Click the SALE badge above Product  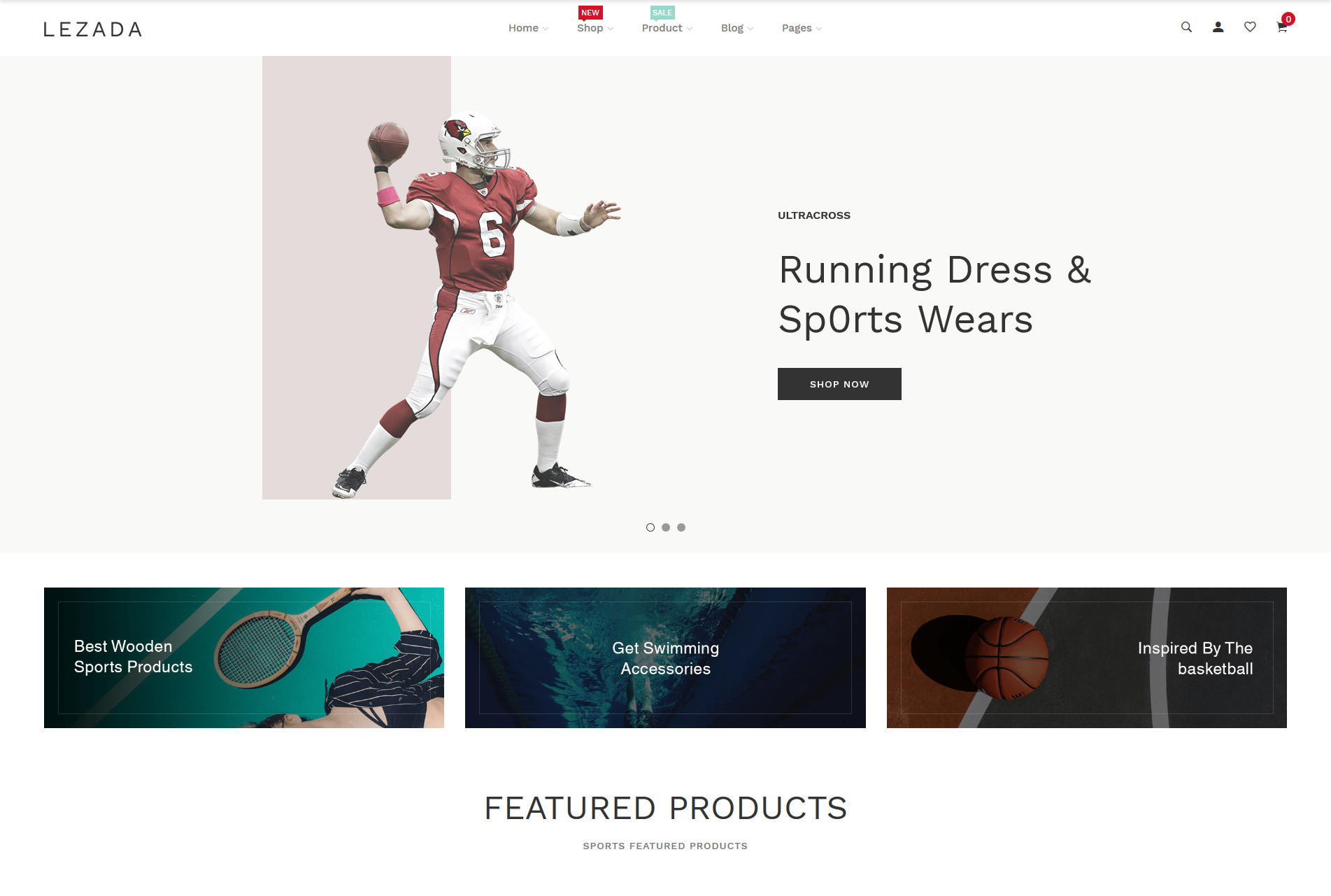pos(662,13)
